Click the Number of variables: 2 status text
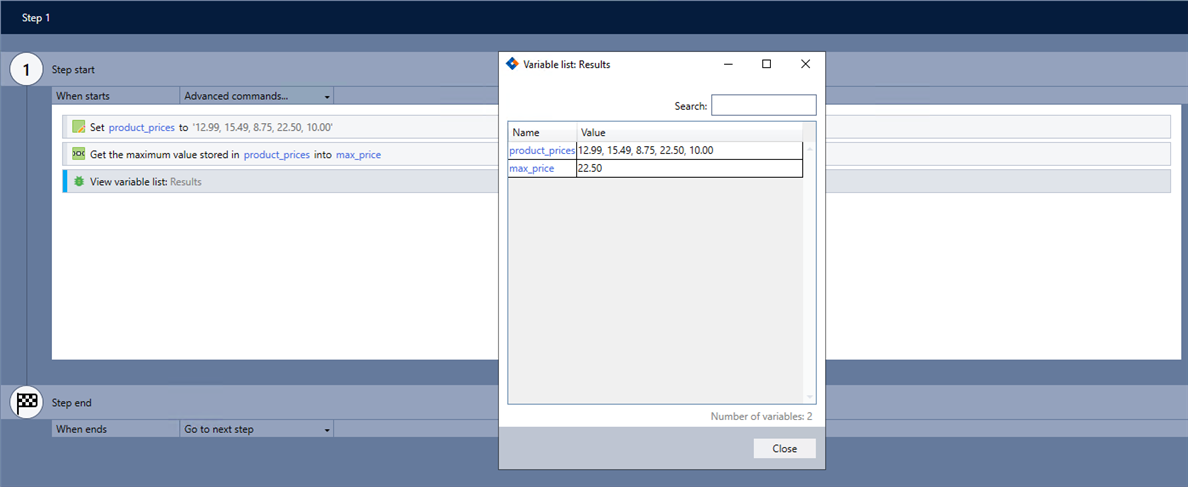This screenshot has height=487, width=1188. [x=761, y=417]
